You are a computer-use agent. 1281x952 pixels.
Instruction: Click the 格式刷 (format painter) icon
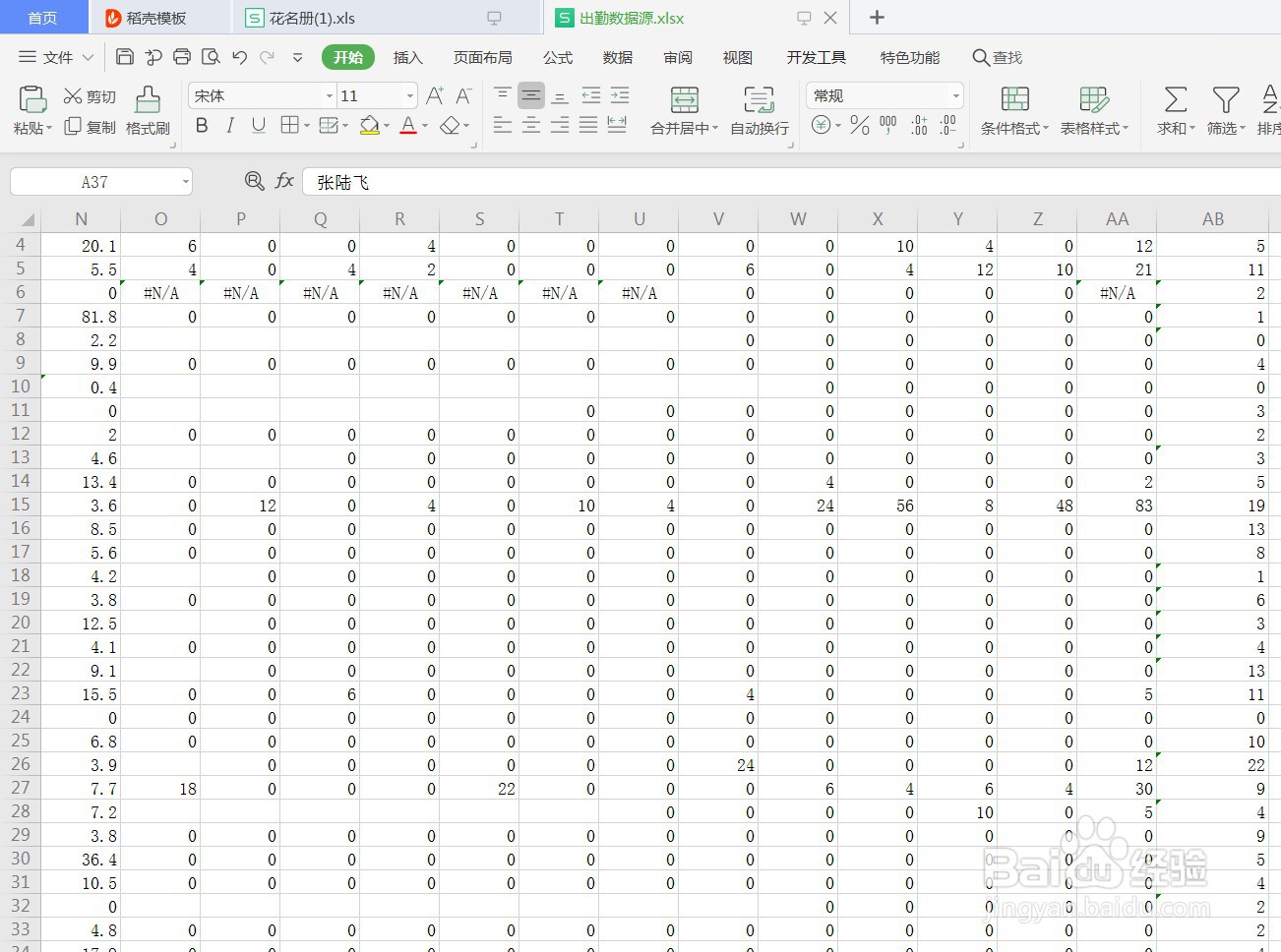point(147,108)
